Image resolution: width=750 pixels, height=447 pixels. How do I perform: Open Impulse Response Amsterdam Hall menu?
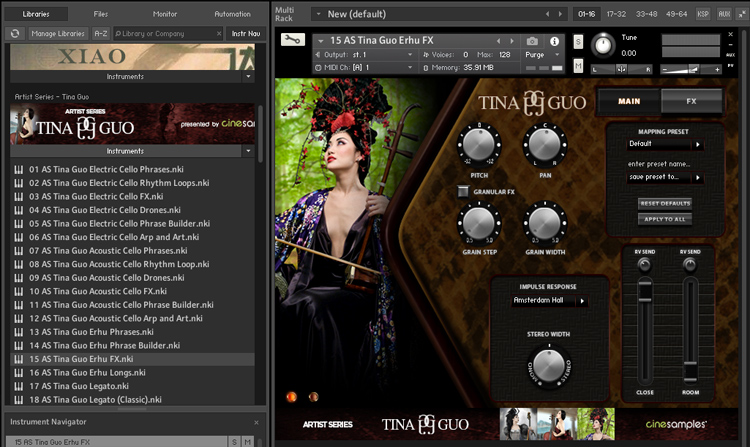point(549,301)
